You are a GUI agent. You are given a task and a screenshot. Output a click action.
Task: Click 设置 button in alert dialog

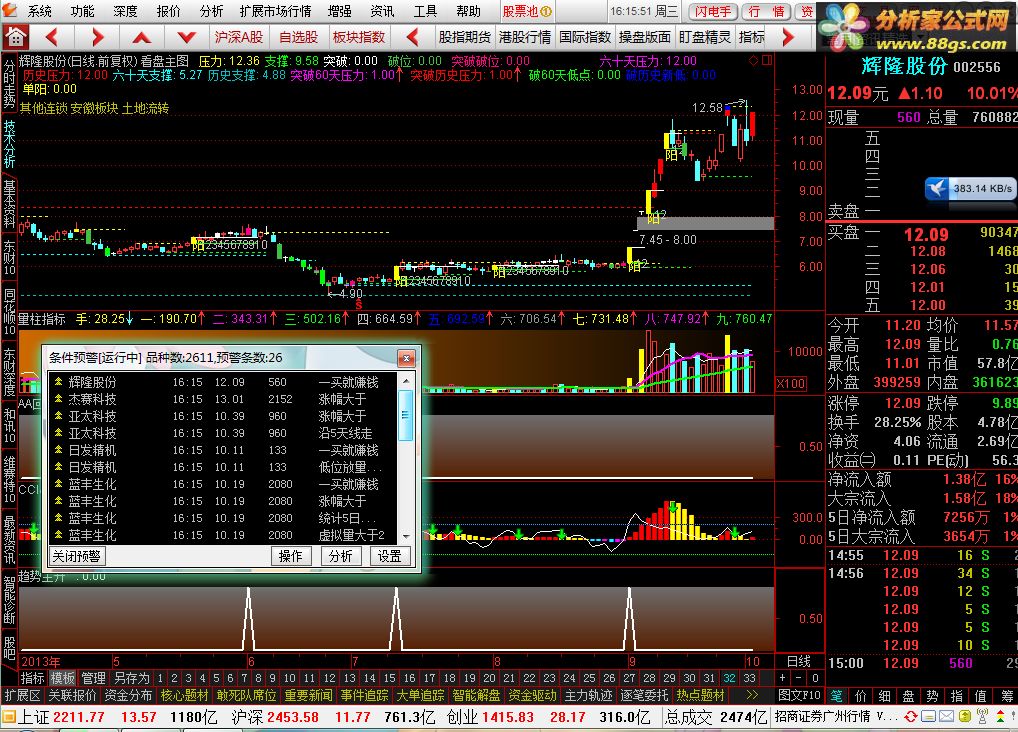click(390, 556)
